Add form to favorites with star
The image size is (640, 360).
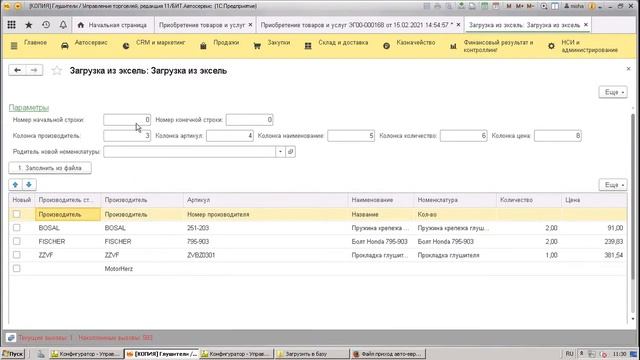(x=57, y=71)
